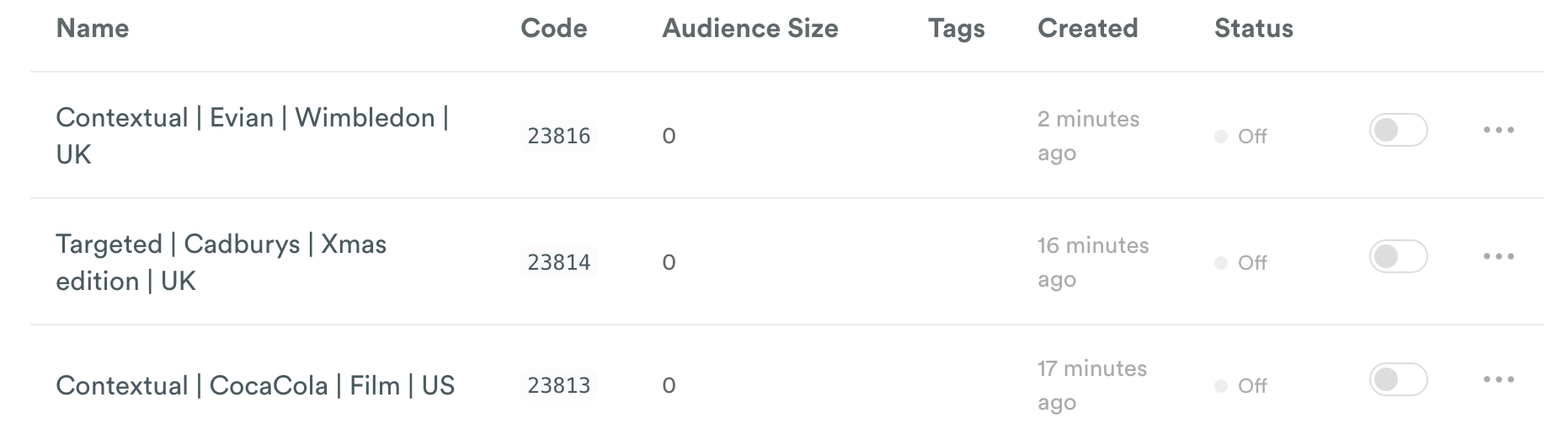Image resolution: width=1568 pixels, height=440 pixels.
Task: Sort by the Audience Size column header
Action: 750,29
